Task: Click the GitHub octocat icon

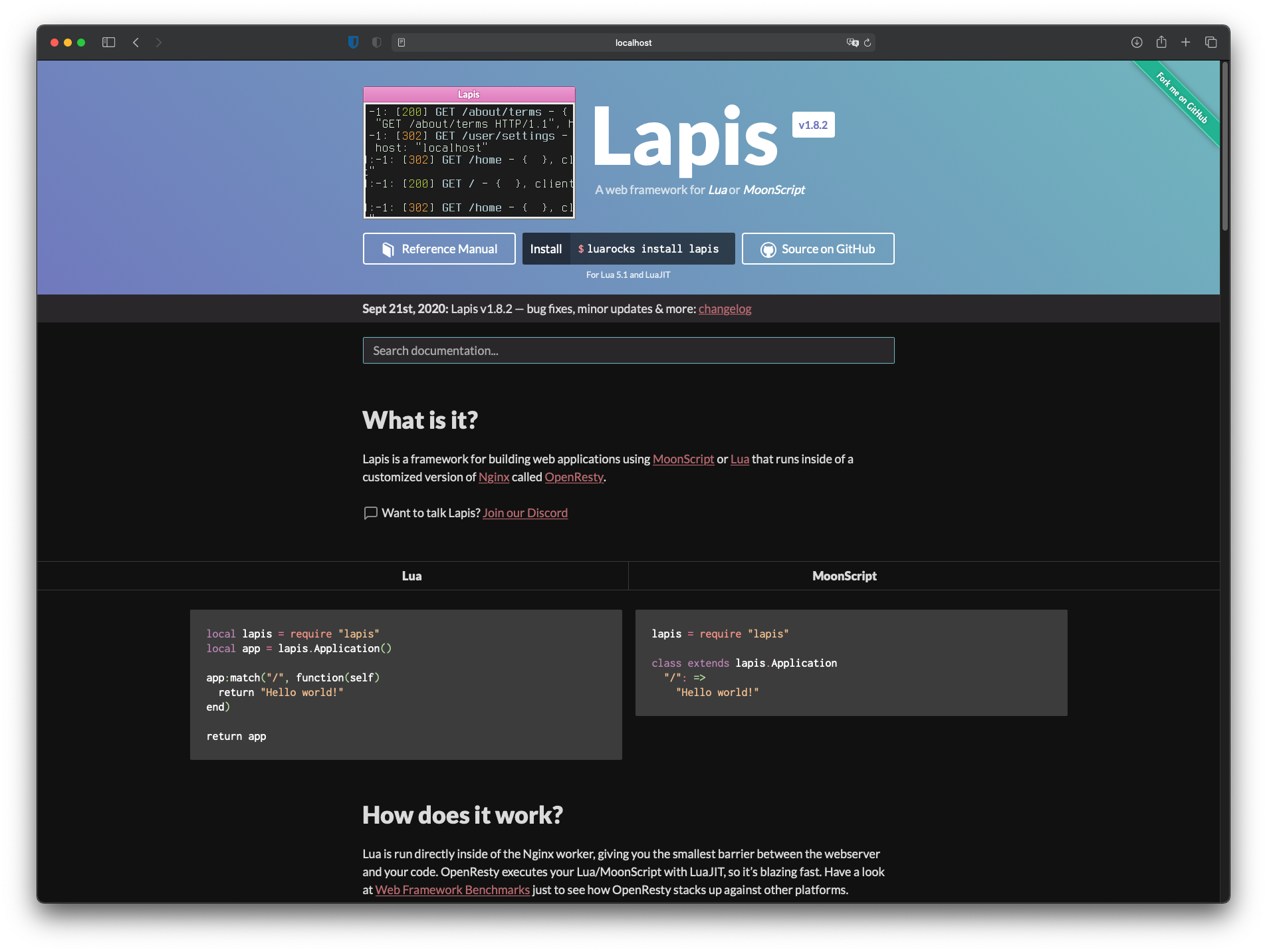Action: click(x=768, y=249)
